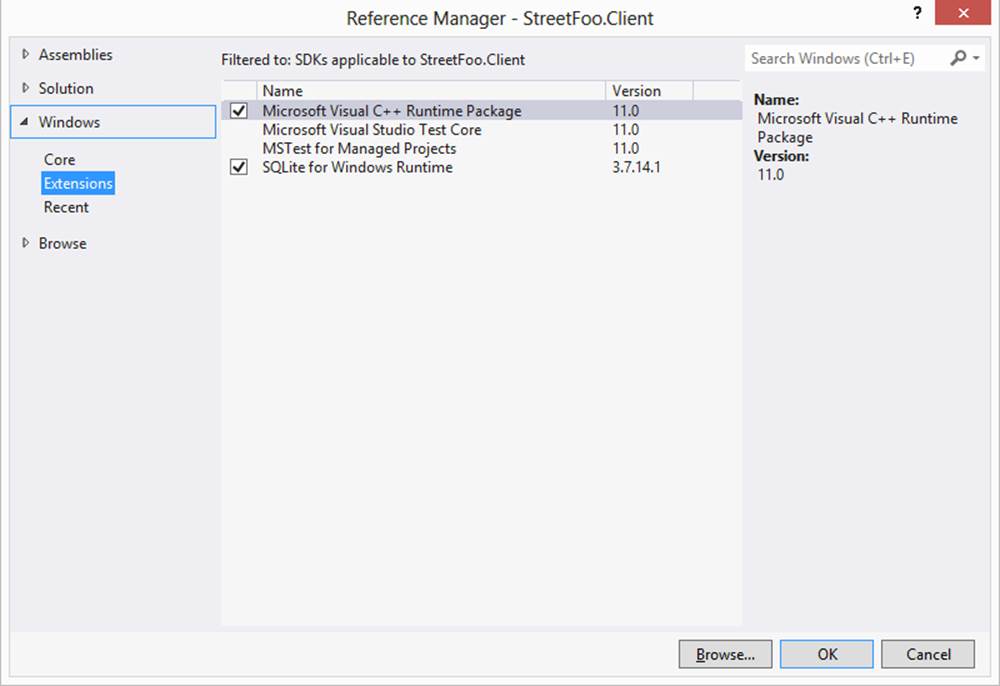
Task: Click the Cancel button
Action: point(928,654)
